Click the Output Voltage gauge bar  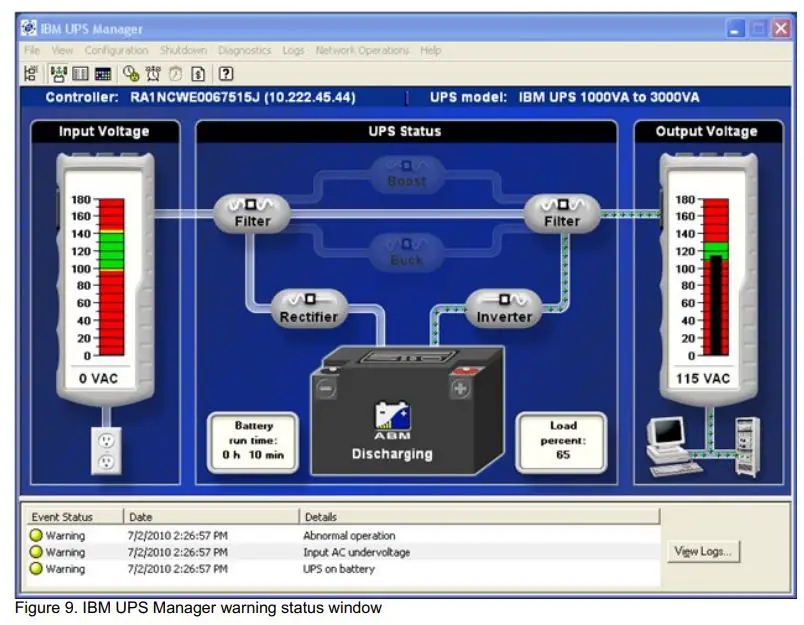(x=716, y=277)
